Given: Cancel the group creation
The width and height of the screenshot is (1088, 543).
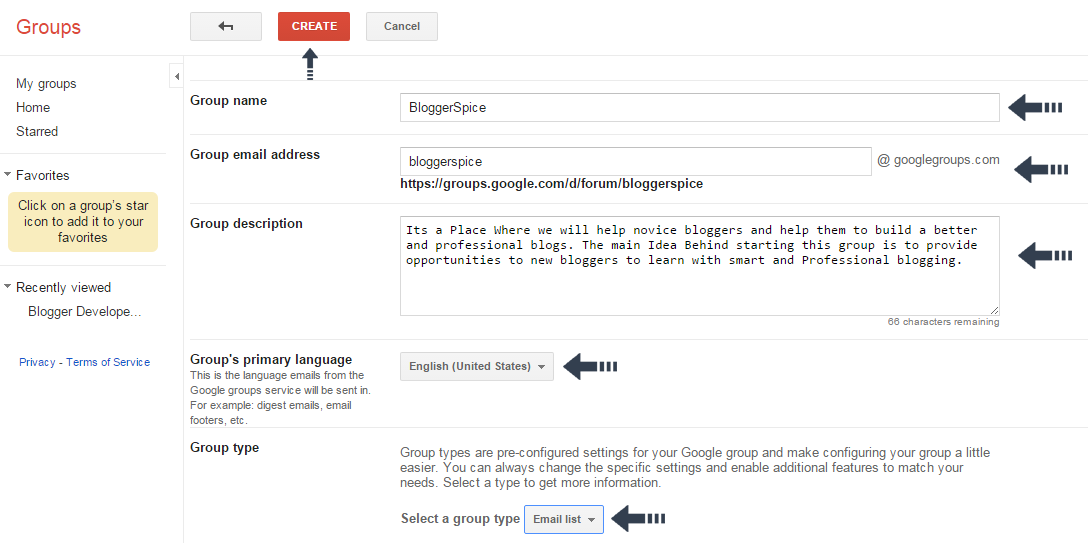Looking at the screenshot, I should (x=402, y=26).
